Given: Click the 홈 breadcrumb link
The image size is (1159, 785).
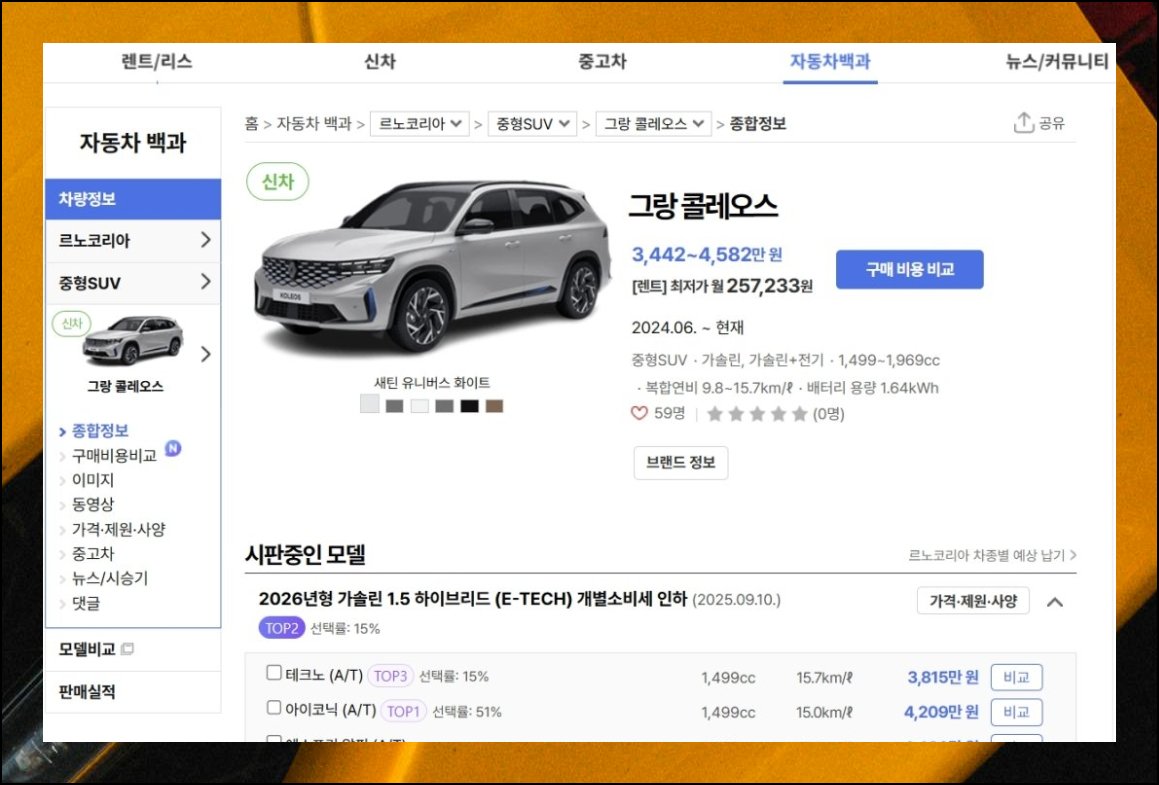Looking at the screenshot, I should (252, 123).
